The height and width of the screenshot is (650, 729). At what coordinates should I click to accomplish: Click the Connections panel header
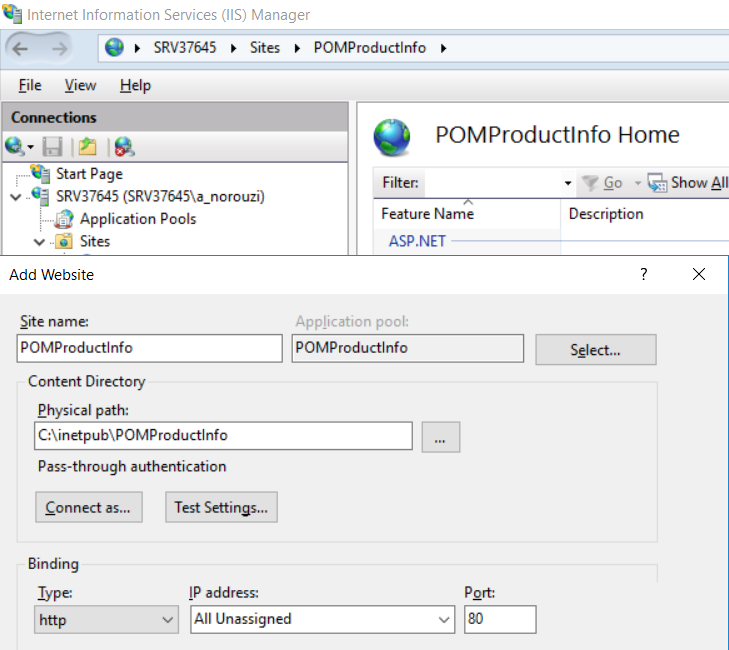175,117
